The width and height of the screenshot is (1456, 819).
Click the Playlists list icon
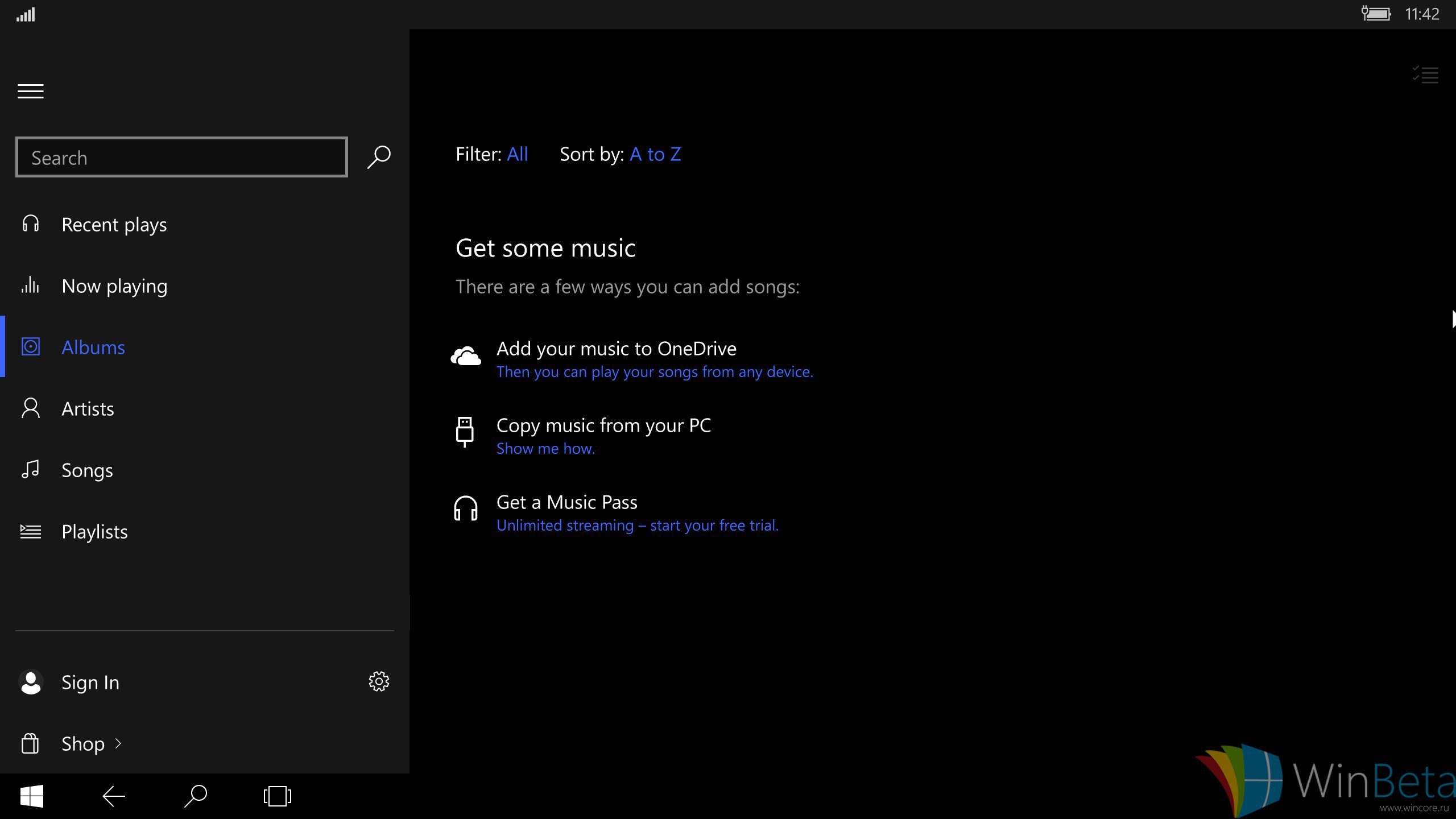tap(31, 531)
